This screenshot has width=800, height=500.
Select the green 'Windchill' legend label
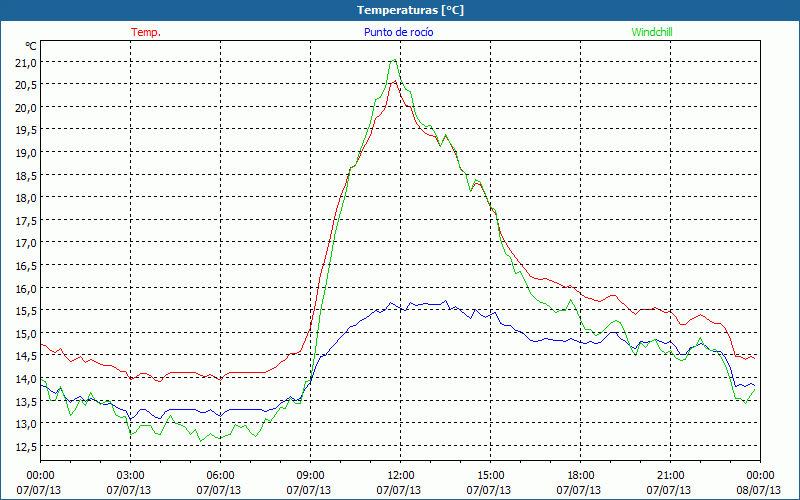pyautogui.click(x=652, y=32)
